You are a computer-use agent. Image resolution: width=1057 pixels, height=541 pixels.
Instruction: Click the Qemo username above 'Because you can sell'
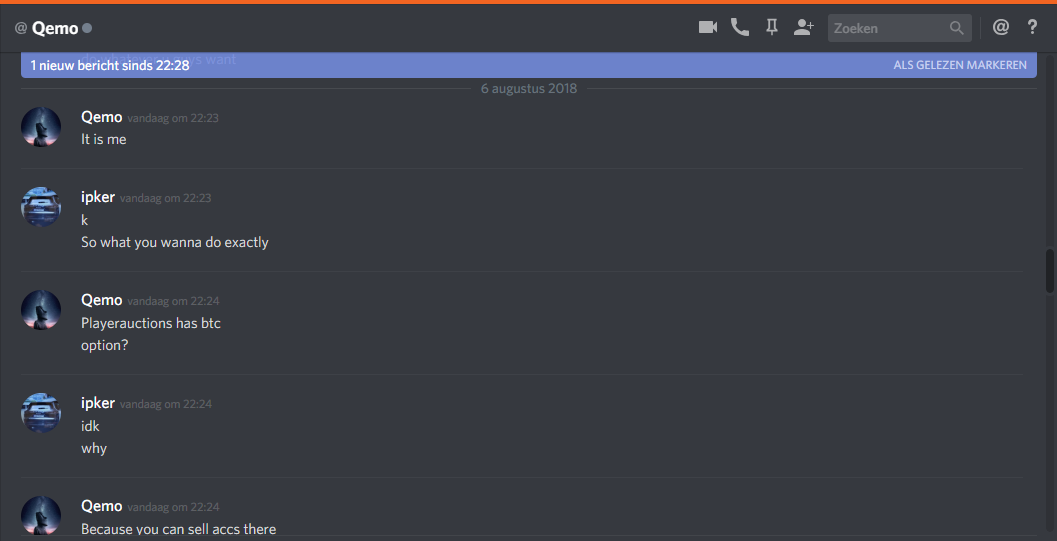(102, 506)
